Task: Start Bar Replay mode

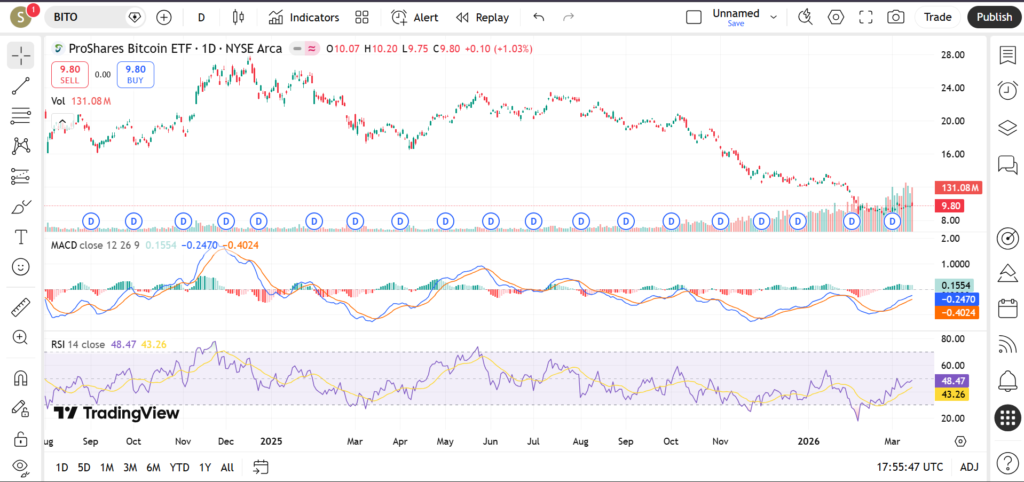Action: tap(482, 17)
